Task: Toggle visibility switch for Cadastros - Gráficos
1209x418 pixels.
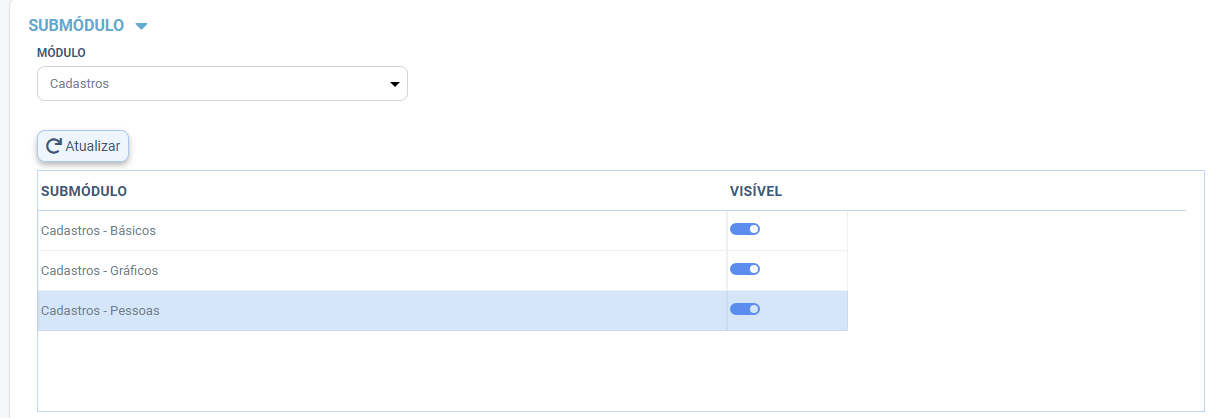Action: click(x=745, y=269)
